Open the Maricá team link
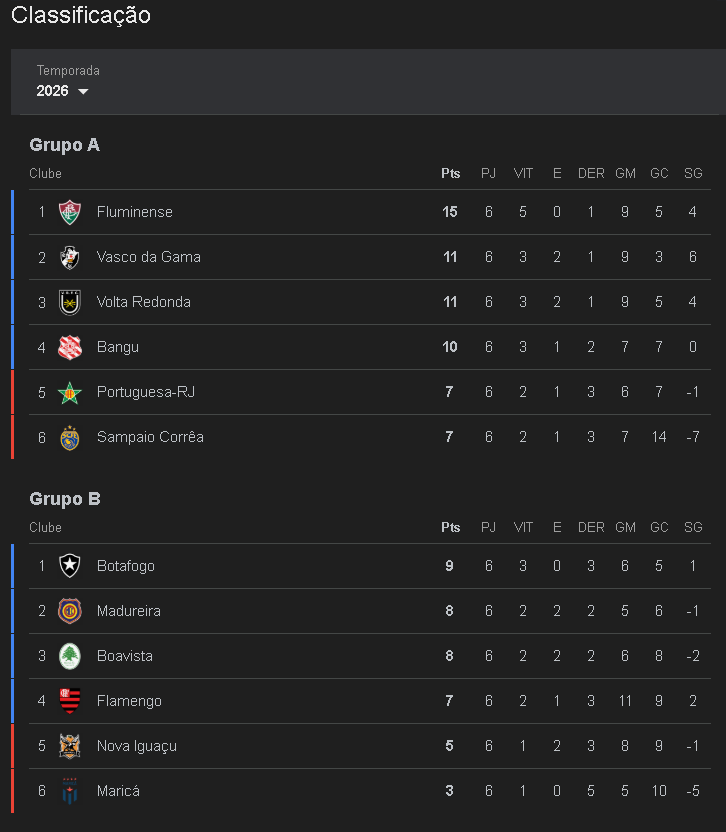Viewport: 726px width, 832px height. pyautogui.click(x=118, y=791)
